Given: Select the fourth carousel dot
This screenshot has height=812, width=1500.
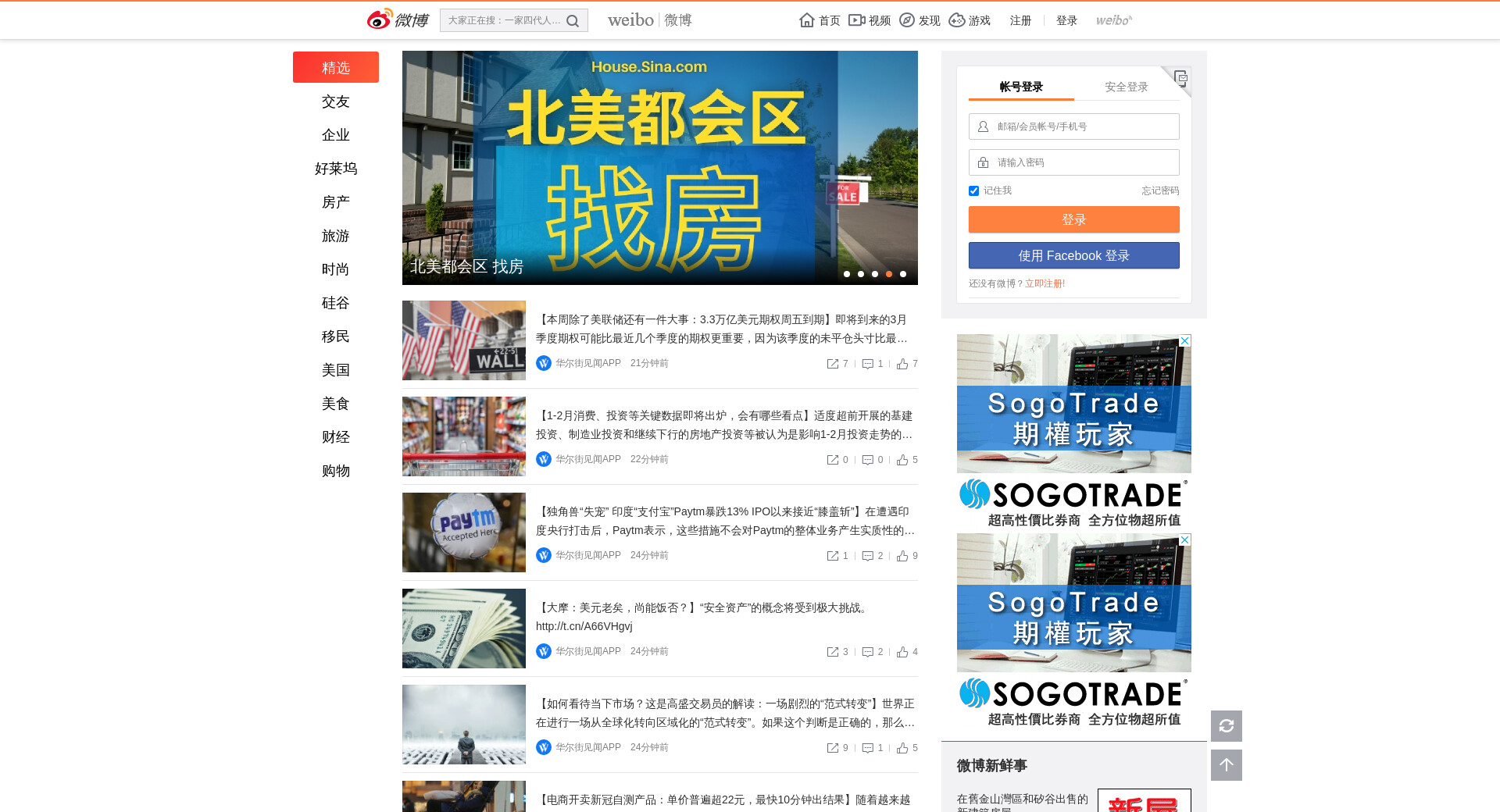Looking at the screenshot, I should click(888, 274).
